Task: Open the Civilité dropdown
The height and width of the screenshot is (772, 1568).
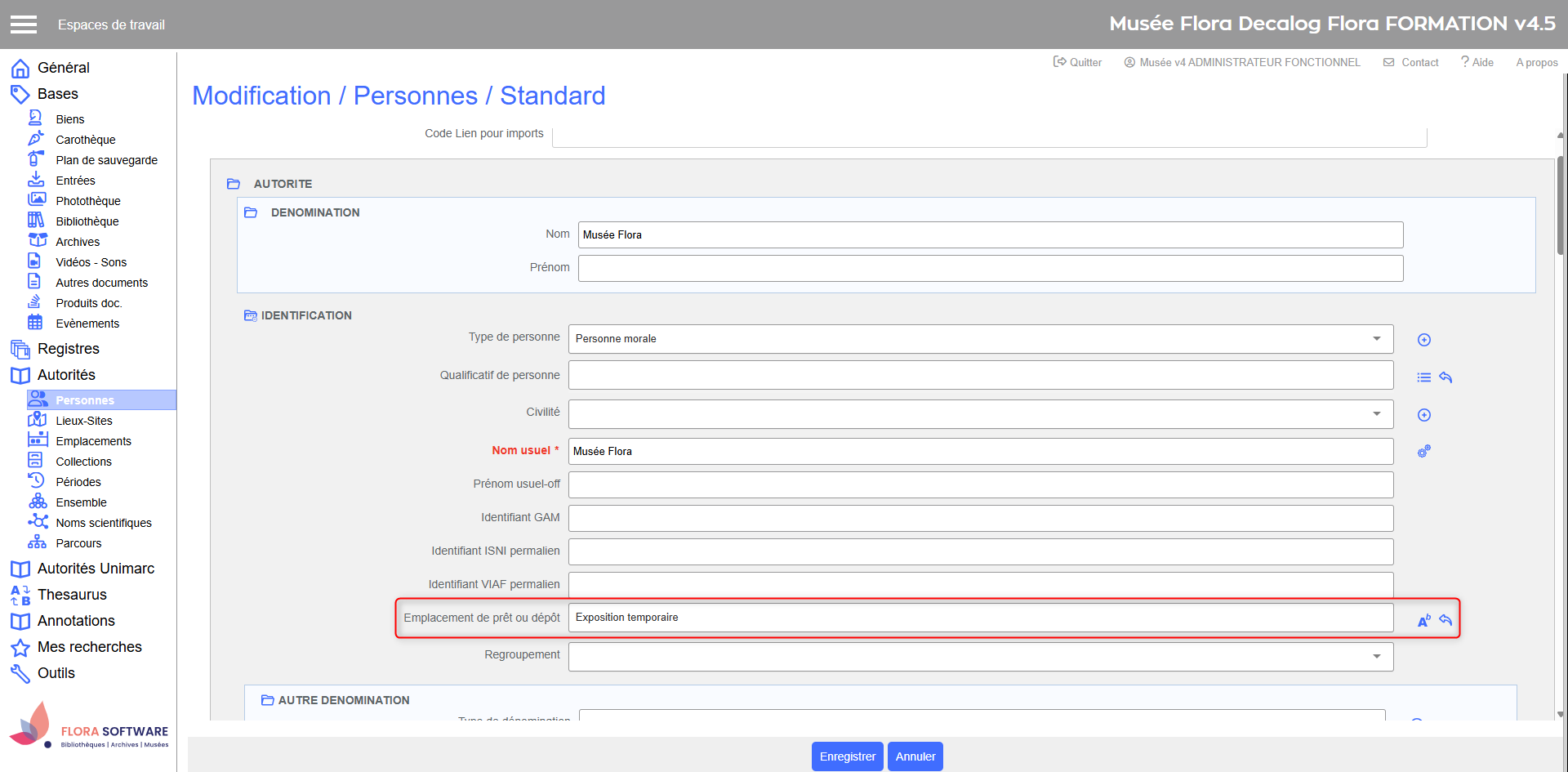Action: 1376,414
